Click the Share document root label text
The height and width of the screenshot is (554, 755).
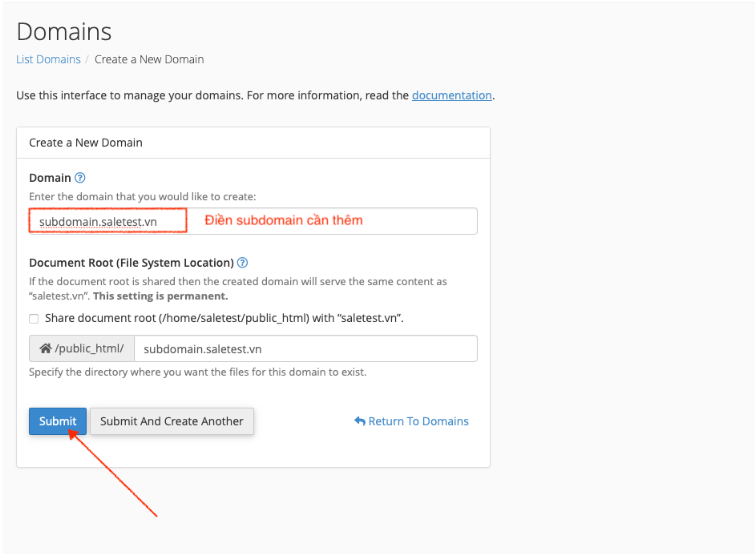point(224,318)
